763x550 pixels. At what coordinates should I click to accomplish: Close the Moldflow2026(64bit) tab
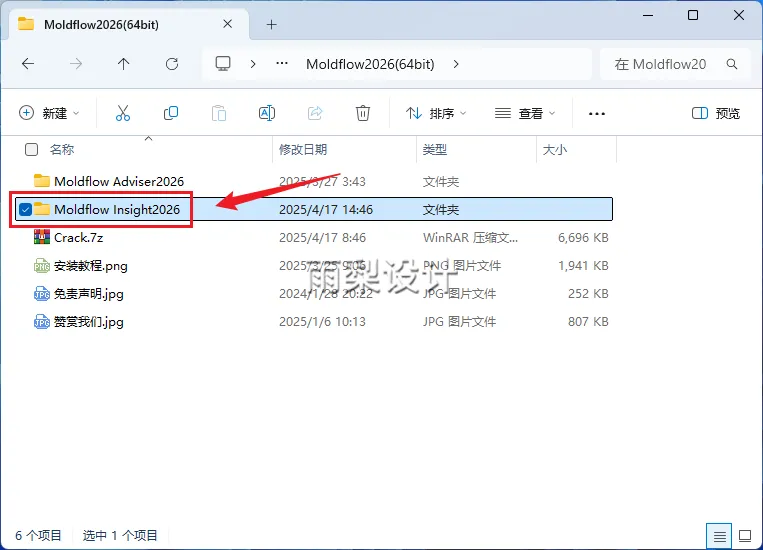(227, 24)
